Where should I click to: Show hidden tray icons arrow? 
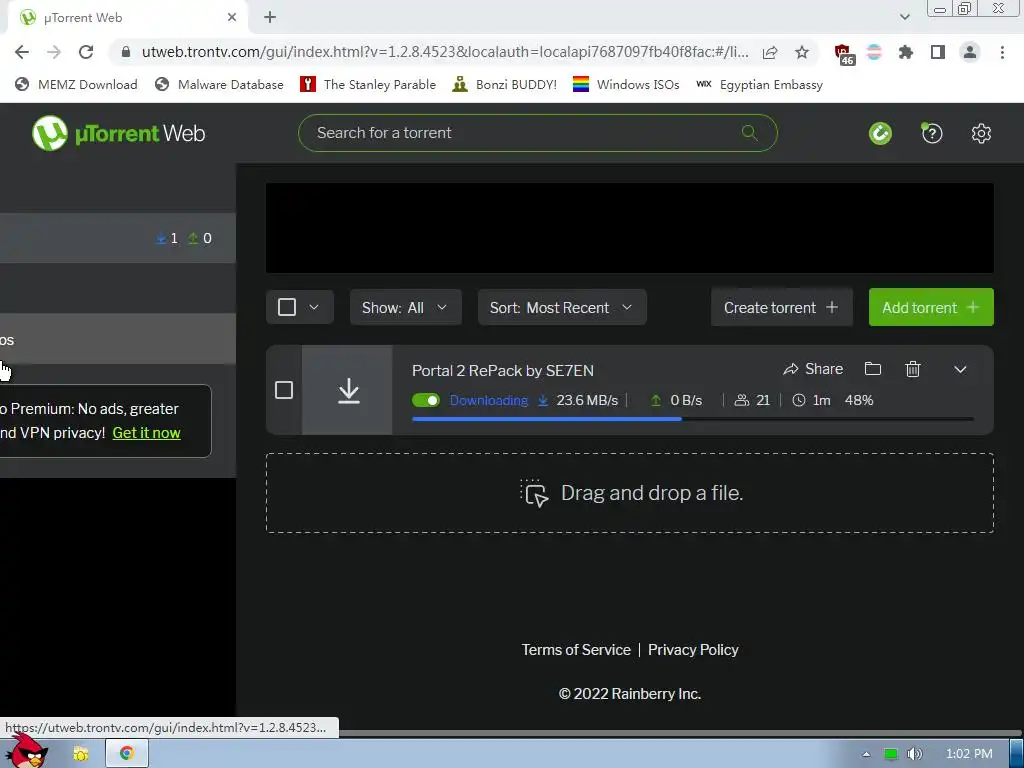(x=866, y=754)
